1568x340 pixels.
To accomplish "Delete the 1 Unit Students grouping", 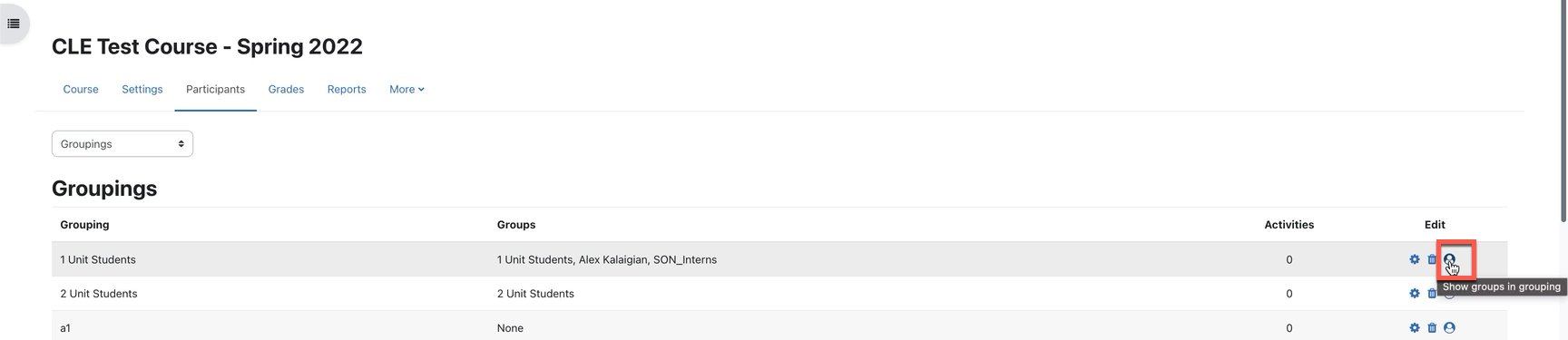I will [1432, 259].
